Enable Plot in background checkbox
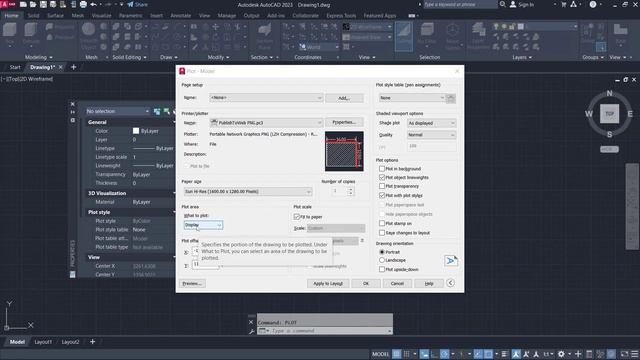This screenshot has height=360, width=640. click(382, 169)
